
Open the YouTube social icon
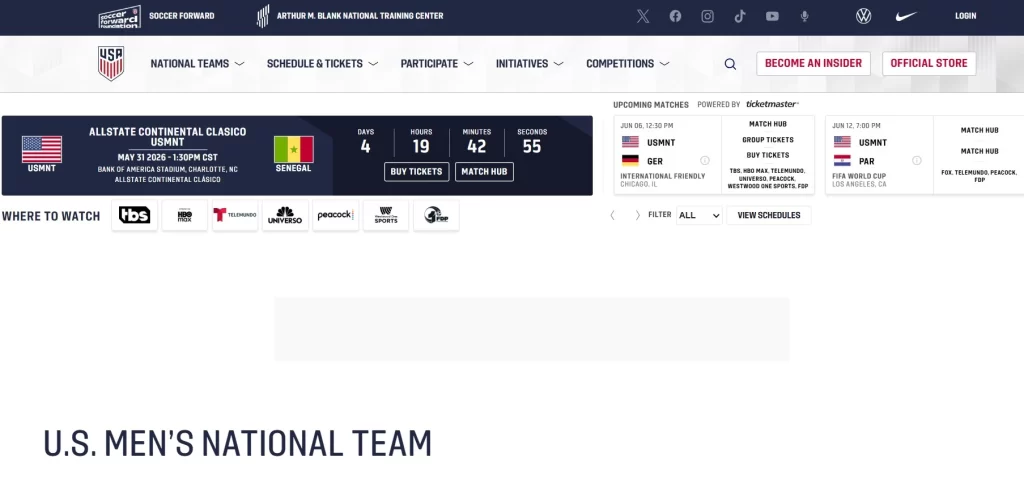[x=773, y=16]
